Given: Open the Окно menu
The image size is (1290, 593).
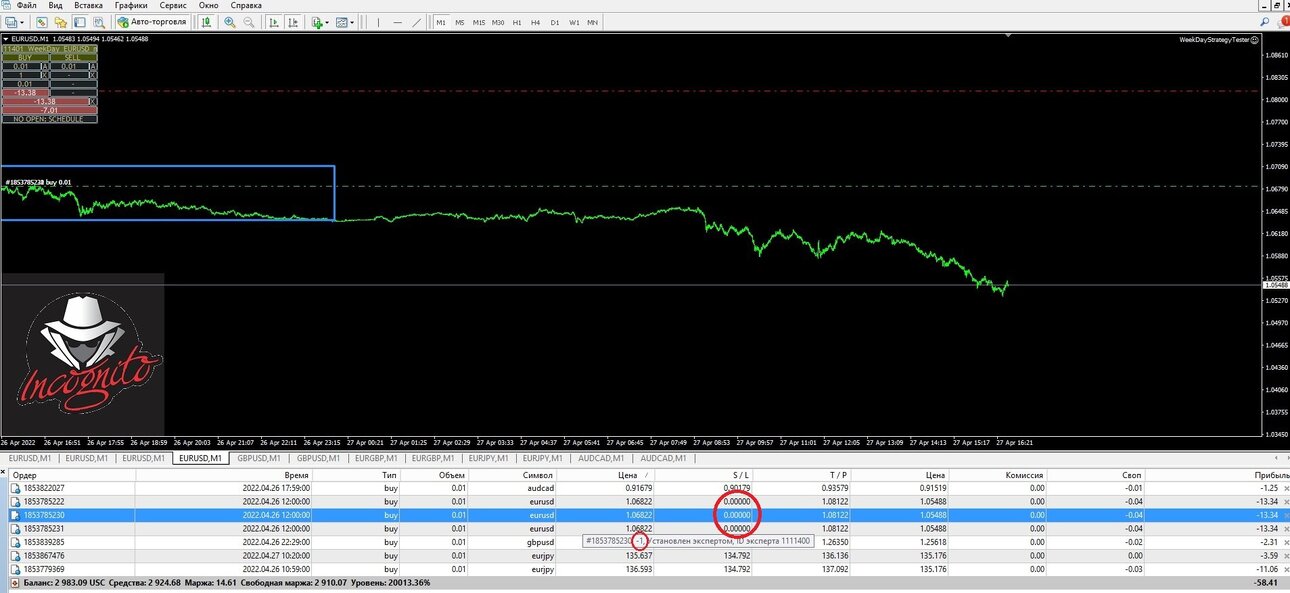Looking at the screenshot, I should 208,5.
